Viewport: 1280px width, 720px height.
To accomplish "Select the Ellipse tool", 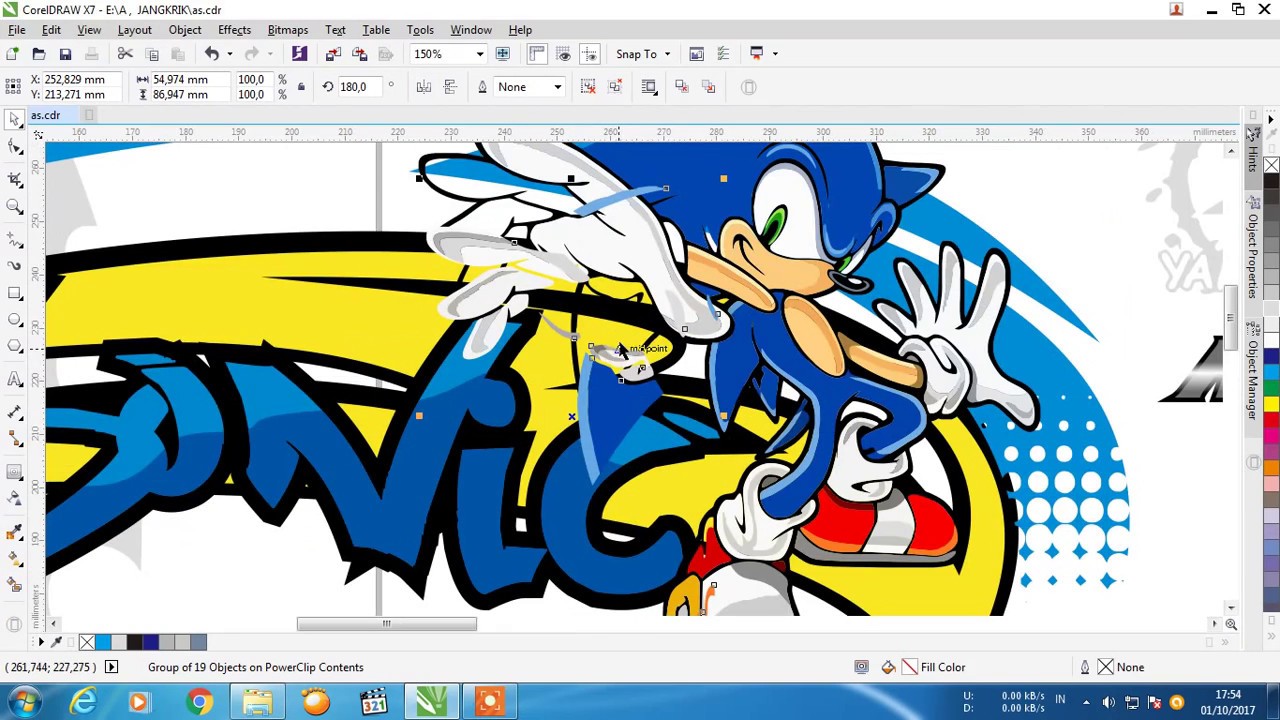I will pos(15,320).
